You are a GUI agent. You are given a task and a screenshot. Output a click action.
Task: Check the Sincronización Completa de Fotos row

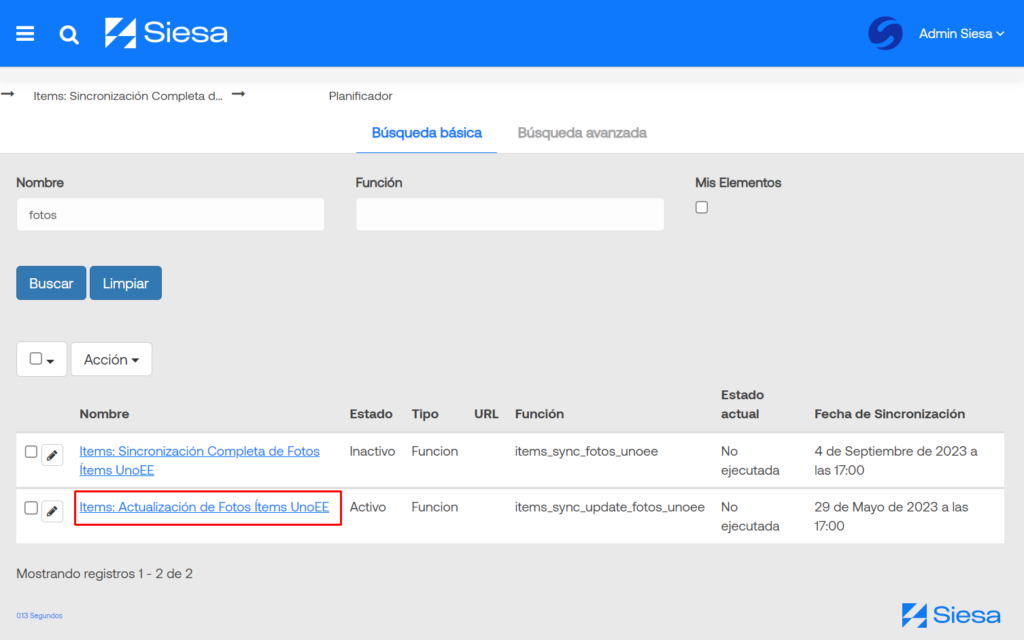click(x=31, y=451)
